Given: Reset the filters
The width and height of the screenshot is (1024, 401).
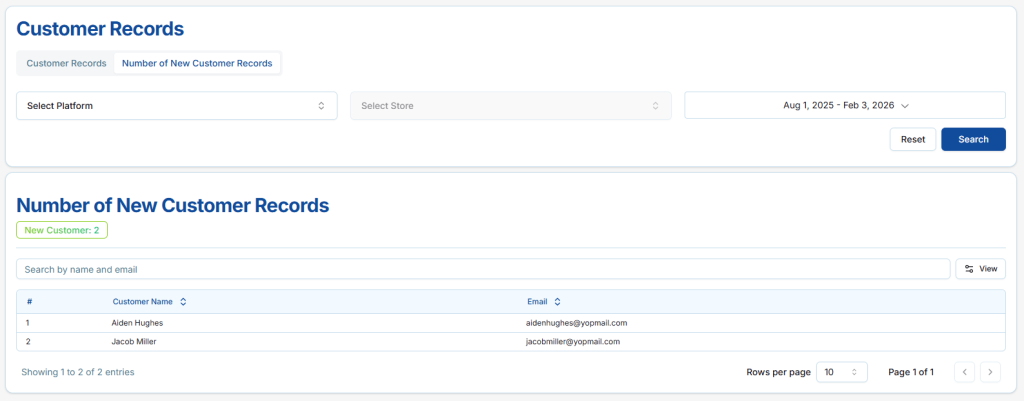Looking at the screenshot, I should [912, 139].
